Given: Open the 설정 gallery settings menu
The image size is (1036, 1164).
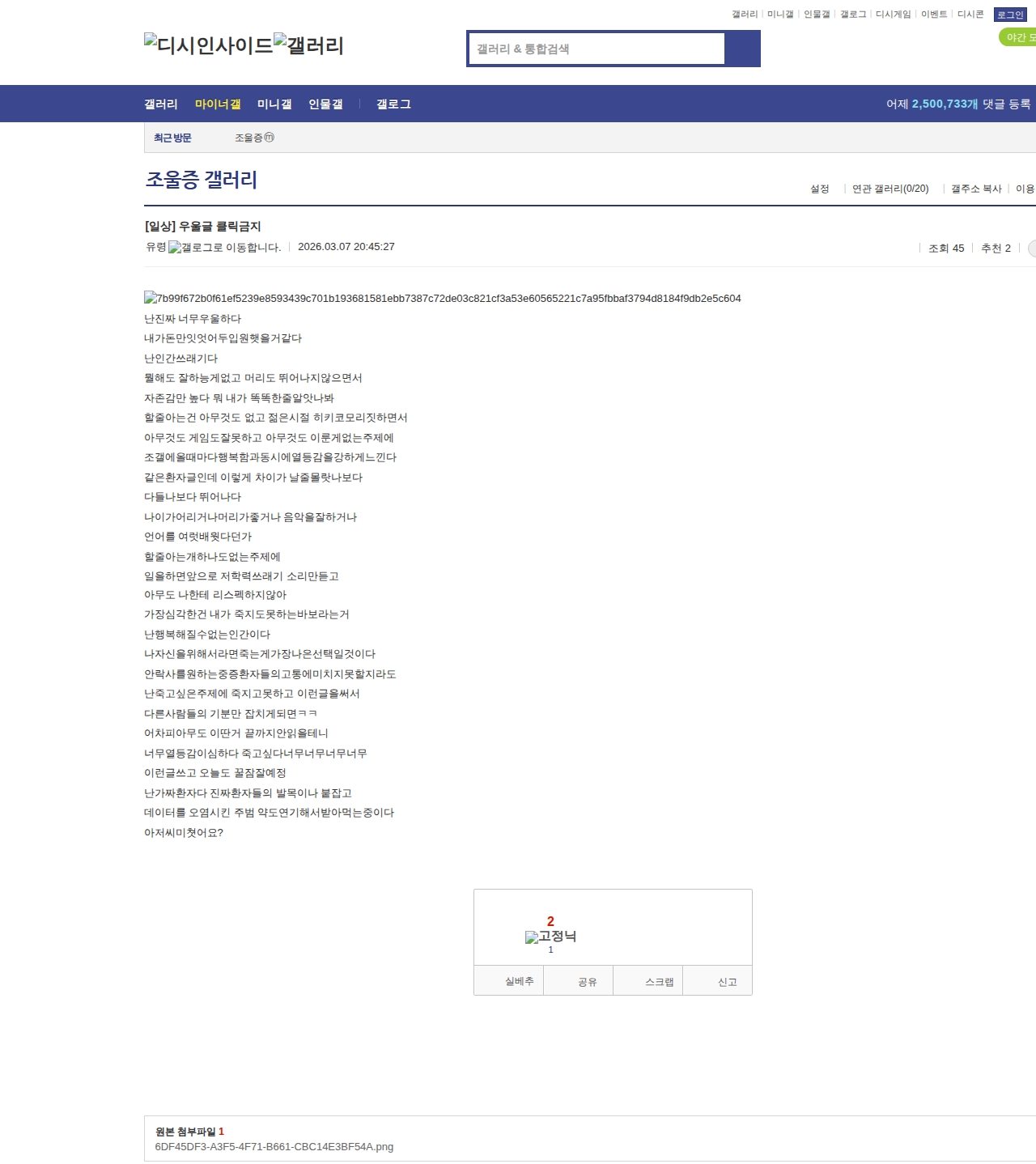Looking at the screenshot, I should tap(819, 189).
